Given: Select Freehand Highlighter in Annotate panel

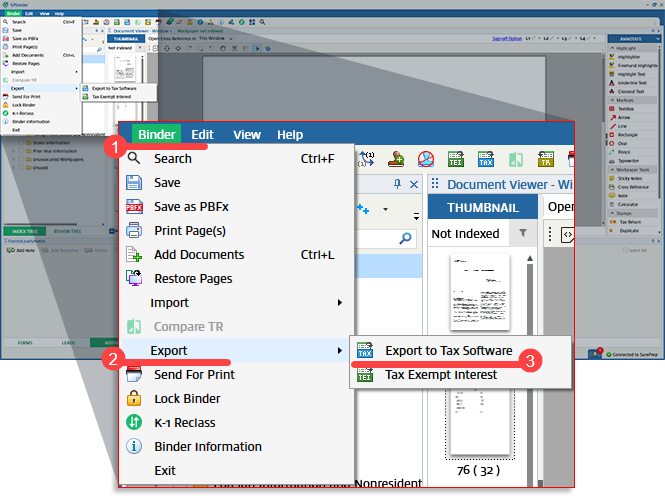Looking at the screenshot, I should (634, 65).
